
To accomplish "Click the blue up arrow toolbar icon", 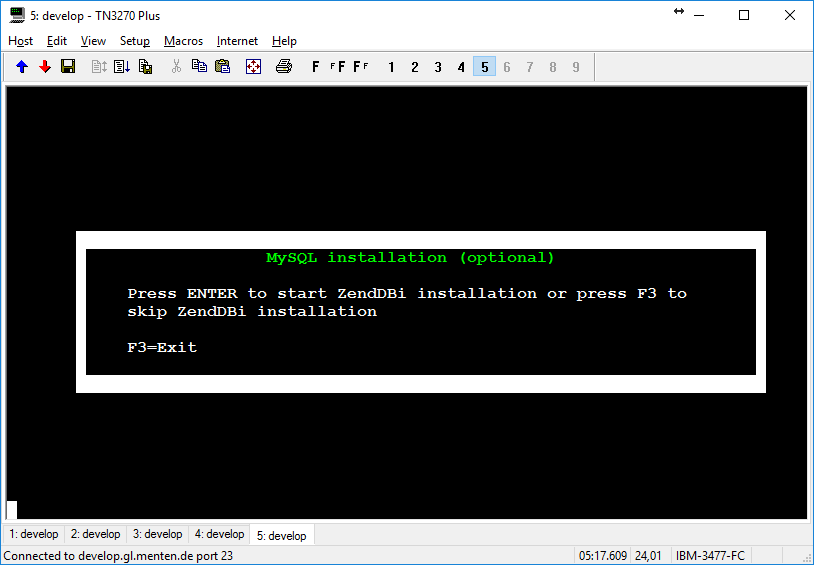I will [x=22, y=67].
